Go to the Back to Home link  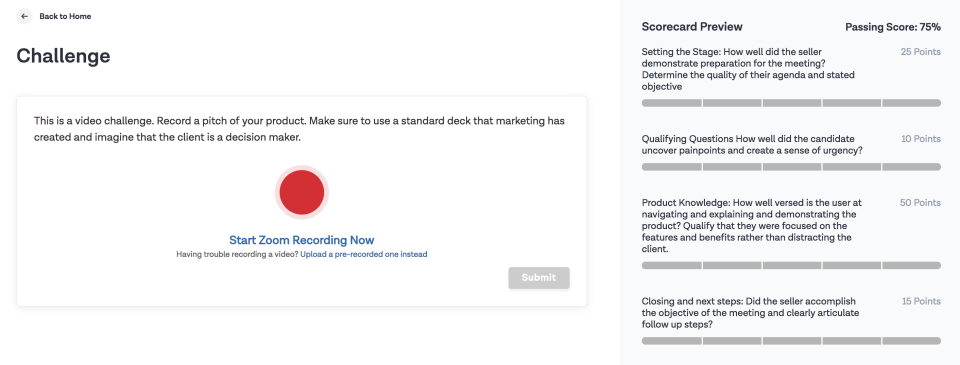click(x=65, y=17)
